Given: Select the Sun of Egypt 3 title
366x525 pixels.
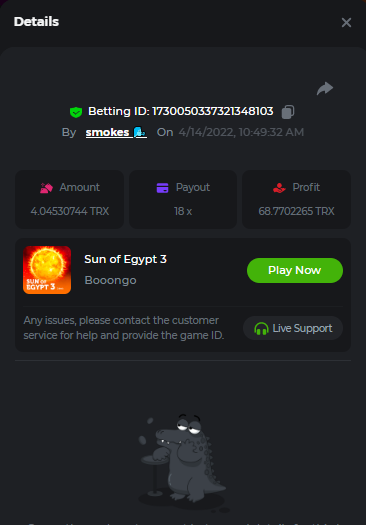Looking at the screenshot, I should click(x=126, y=259).
